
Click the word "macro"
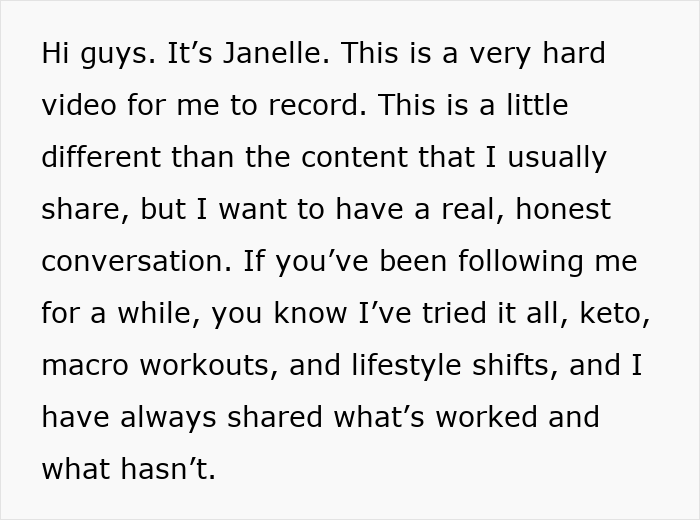pos(87,366)
